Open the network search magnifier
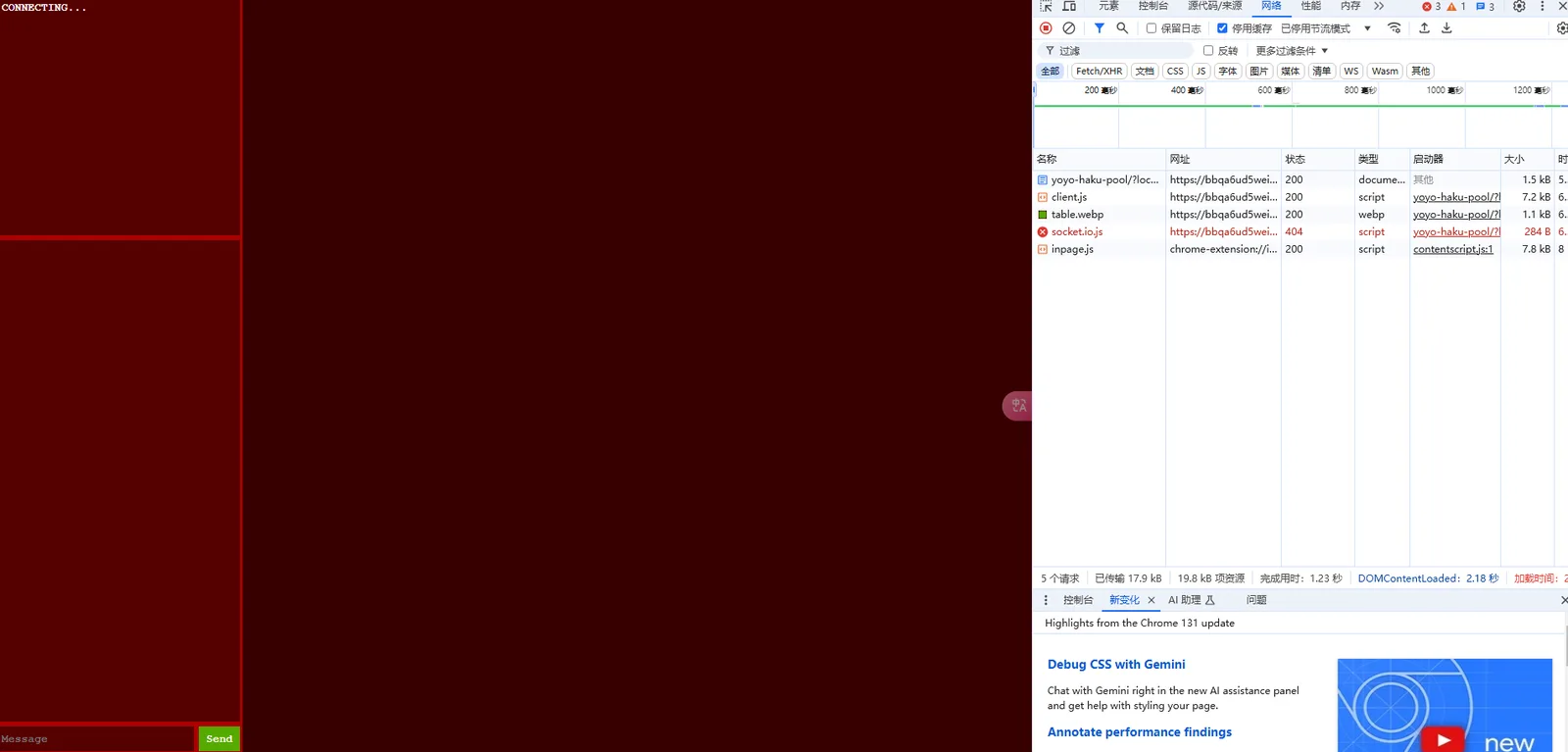This screenshot has width=1568, height=752. pyautogui.click(x=1122, y=28)
